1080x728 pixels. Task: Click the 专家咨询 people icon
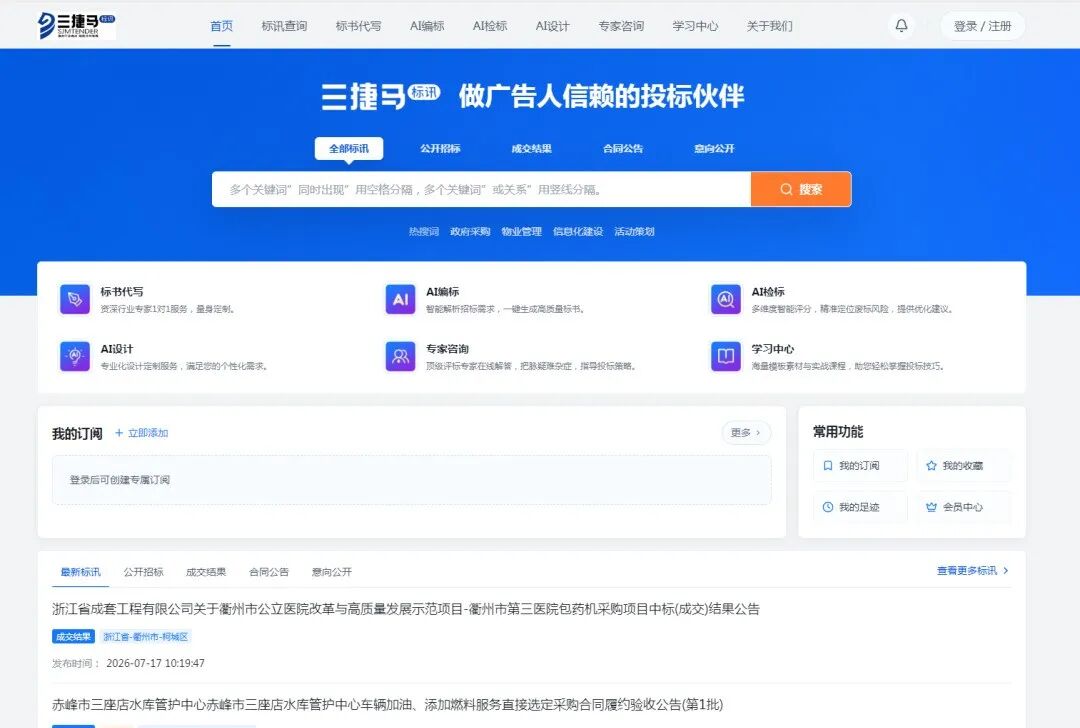[x=400, y=356]
